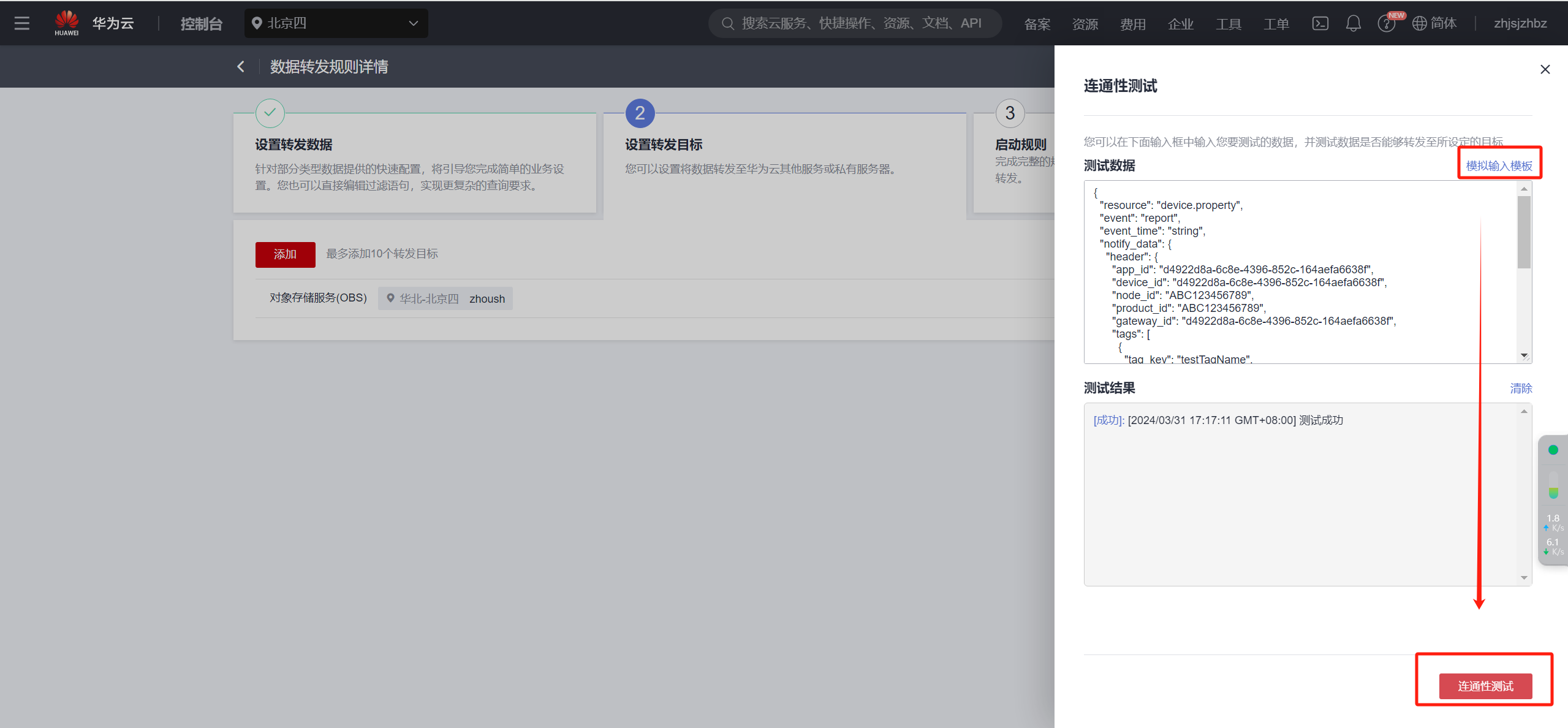Go back using the left chevron arrow

point(241,66)
